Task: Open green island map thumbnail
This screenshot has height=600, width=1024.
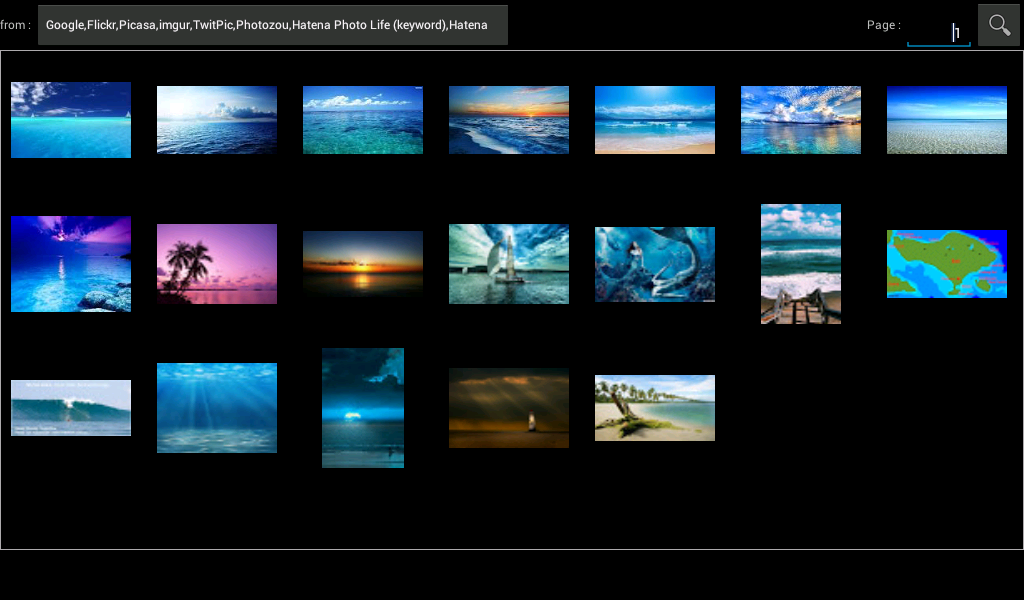Action: click(946, 264)
